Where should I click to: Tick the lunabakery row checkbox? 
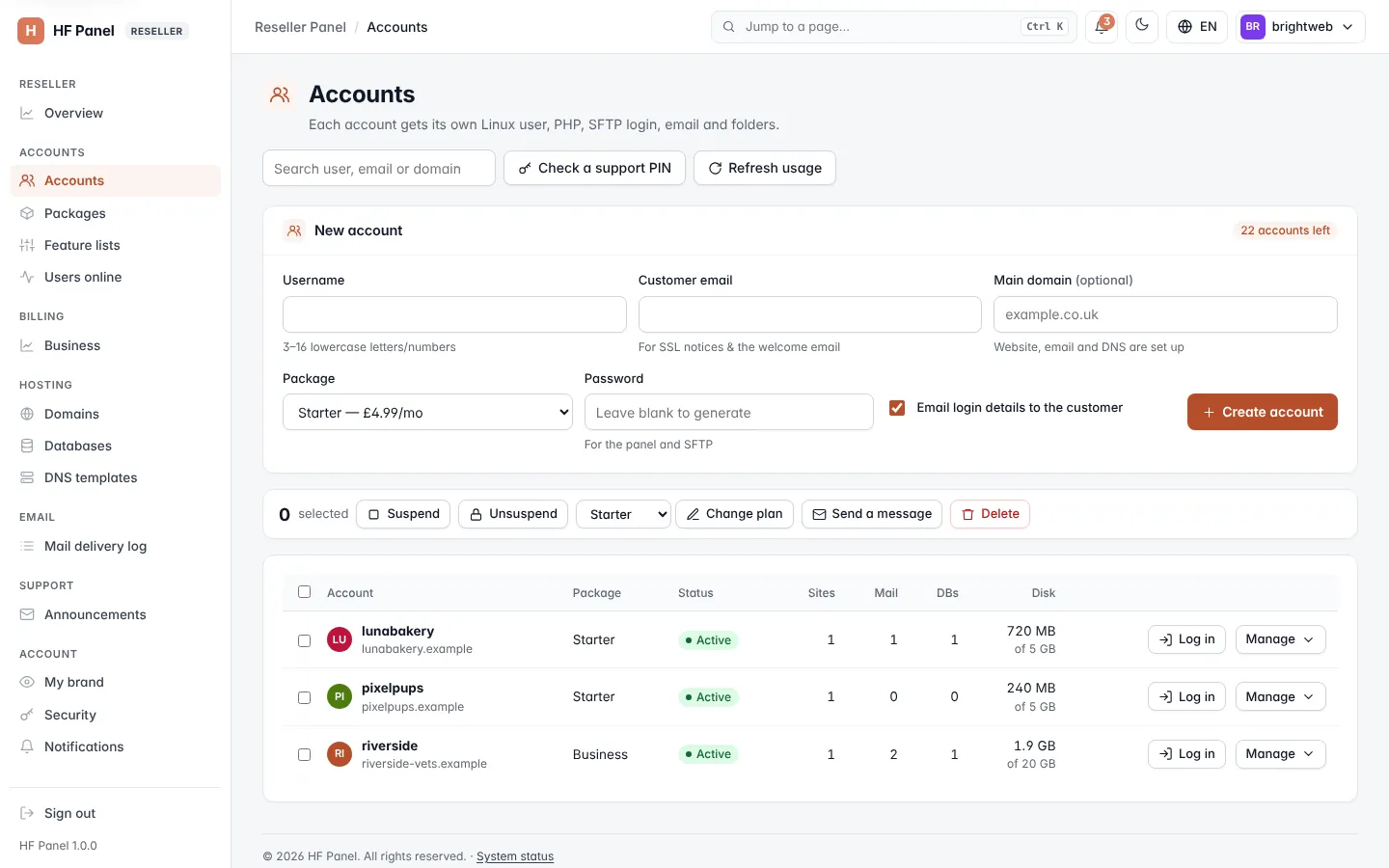click(x=304, y=640)
